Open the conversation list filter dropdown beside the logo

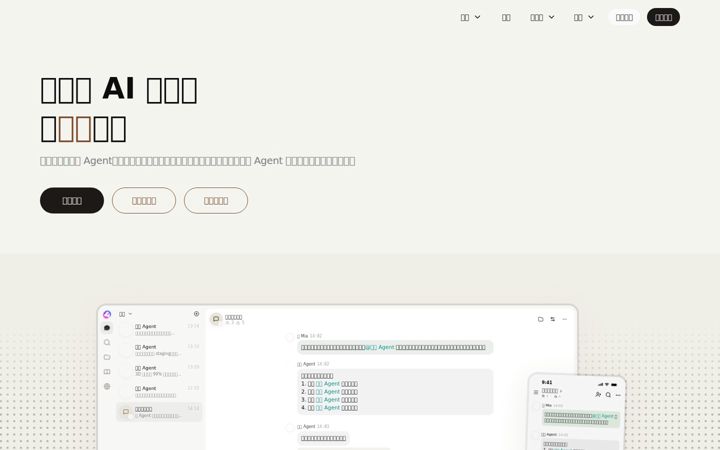click(125, 314)
